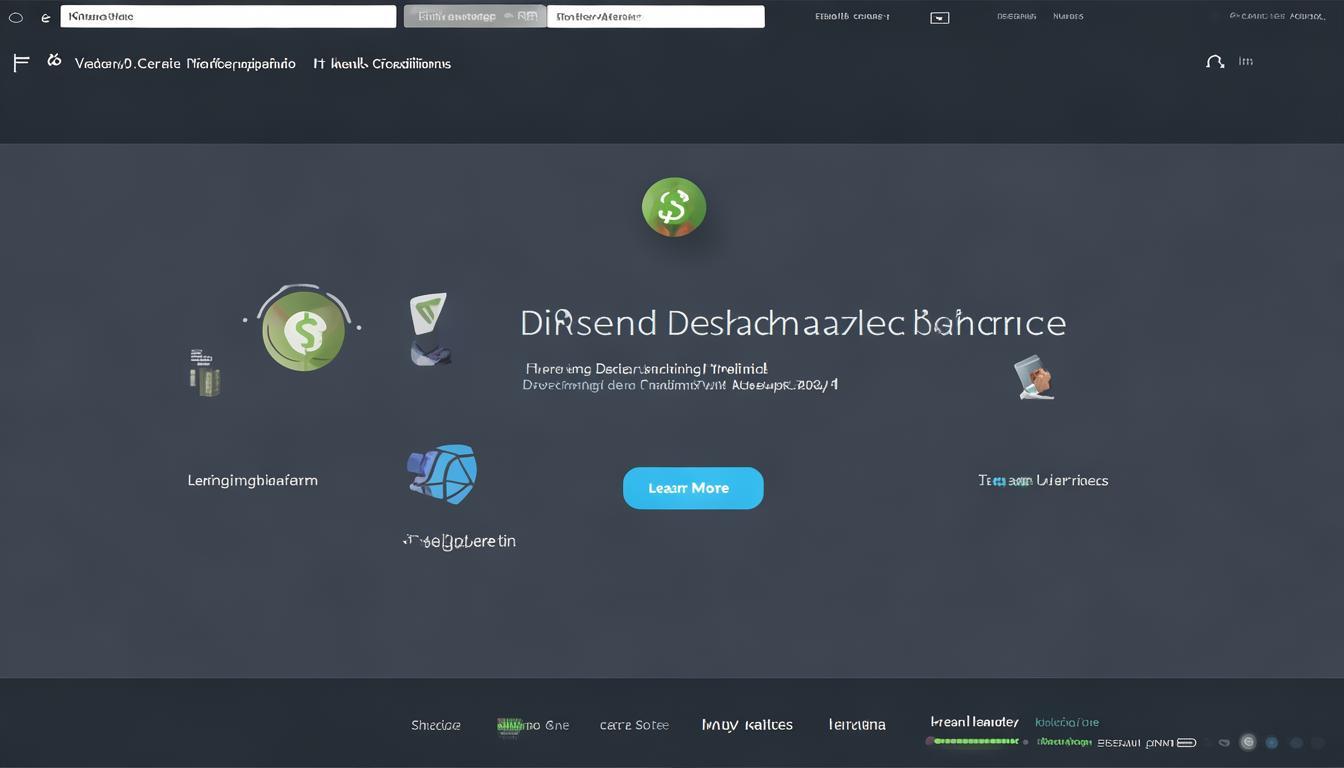Click the gray round button in footer right
Viewport: 1344px width, 768px height.
pyautogui.click(x=1247, y=742)
